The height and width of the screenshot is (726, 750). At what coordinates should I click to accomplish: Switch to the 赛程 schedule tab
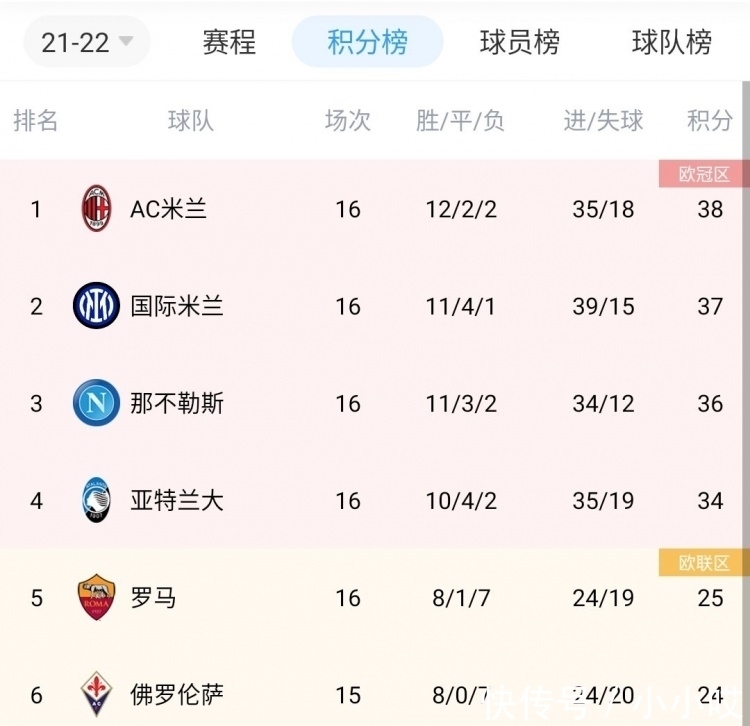(229, 42)
